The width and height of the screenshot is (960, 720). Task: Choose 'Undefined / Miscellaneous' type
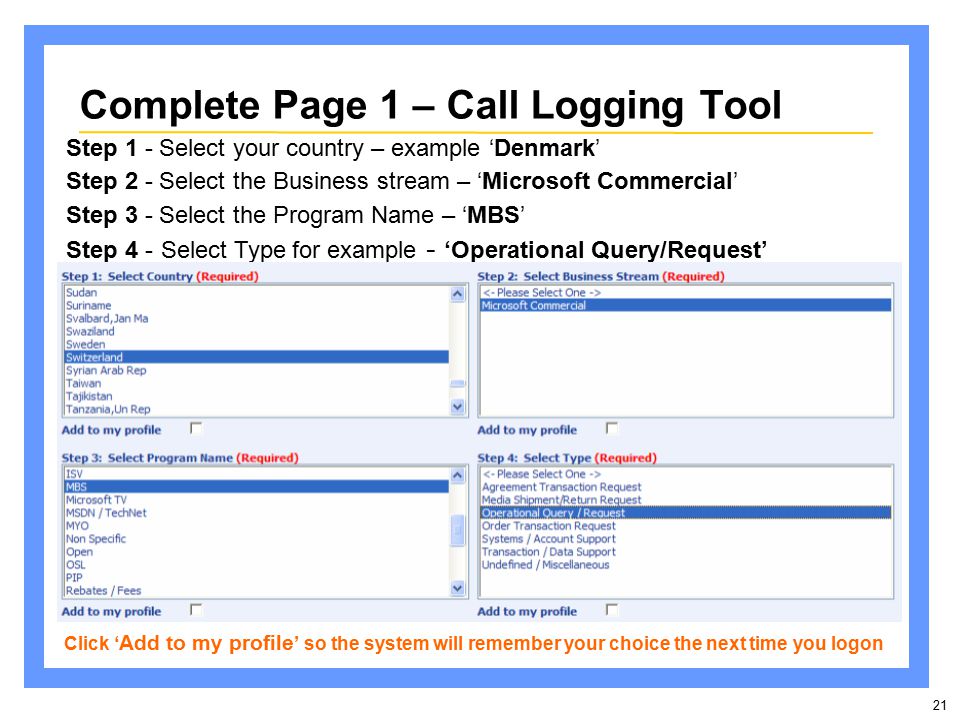[x=686, y=564]
